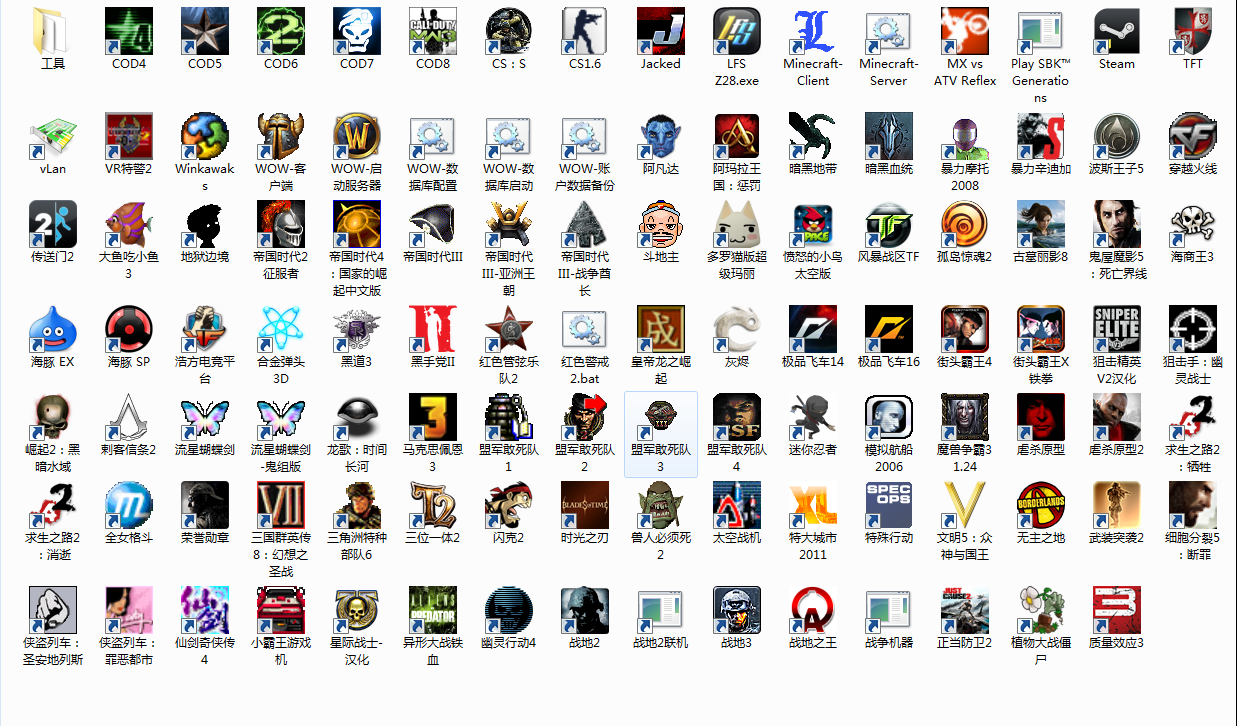Click the 工具 folder
This screenshot has height=726, width=1237.
(x=53, y=32)
